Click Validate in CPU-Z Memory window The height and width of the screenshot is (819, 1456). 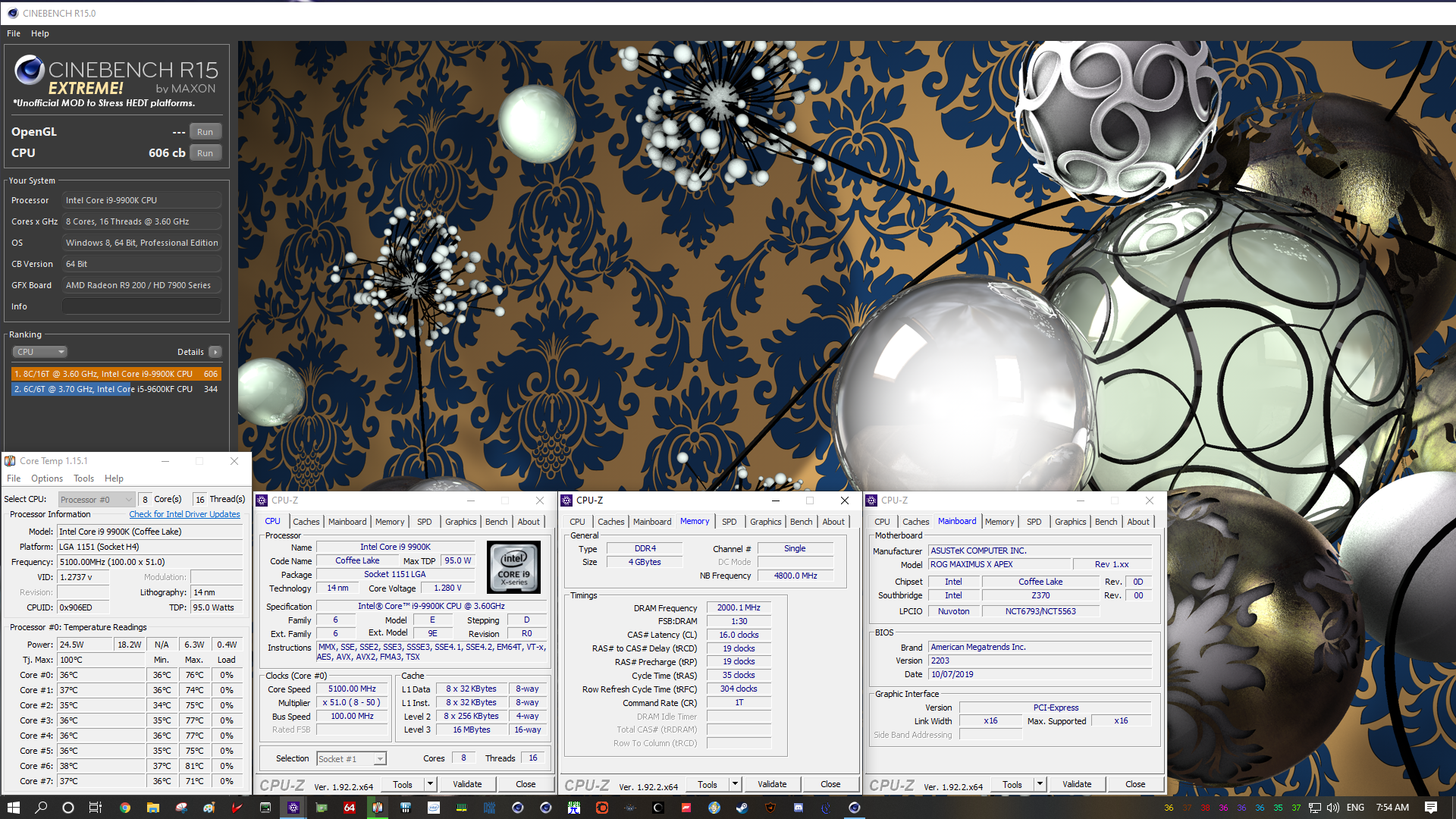tap(772, 784)
